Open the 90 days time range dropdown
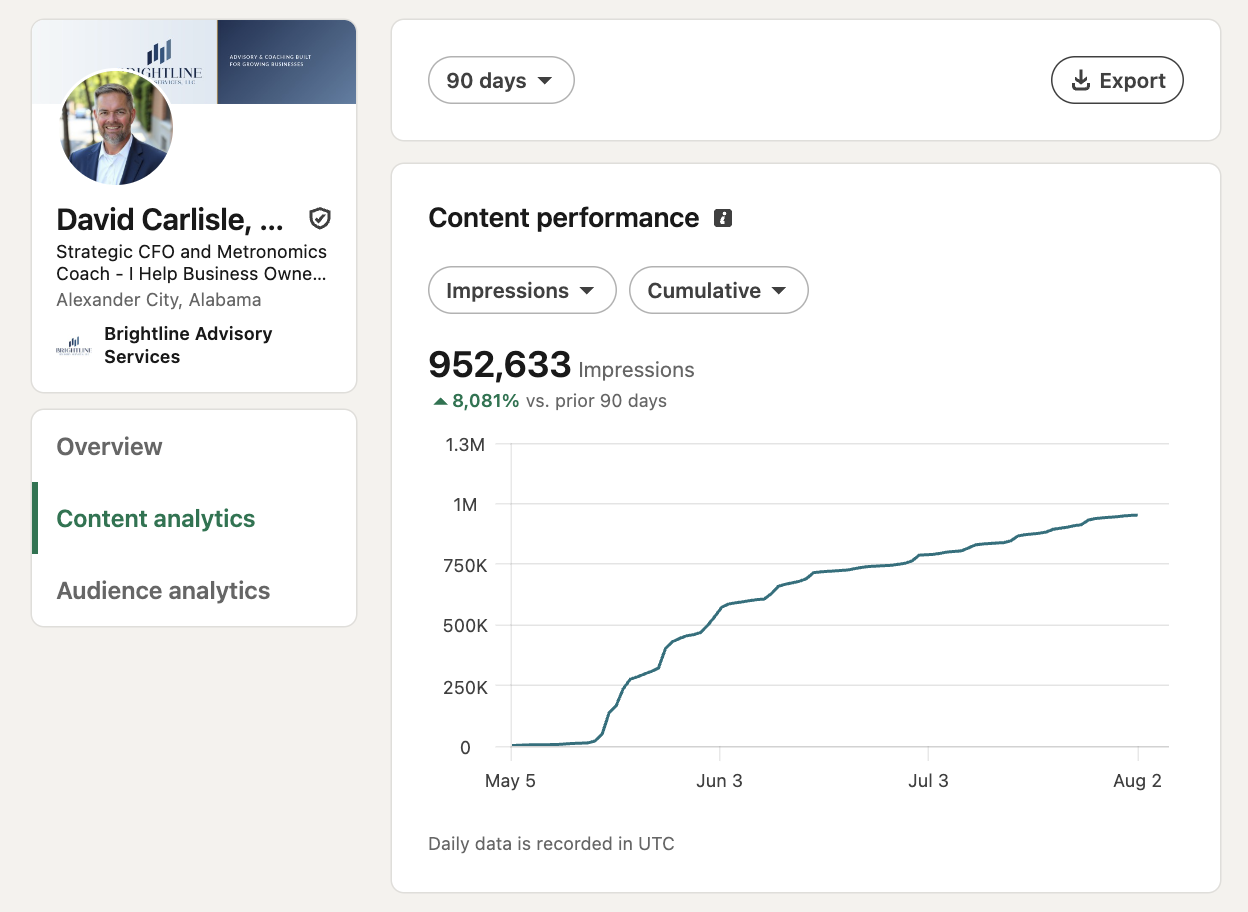This screenshot has width=1248, height=912. tap(501, 80)
